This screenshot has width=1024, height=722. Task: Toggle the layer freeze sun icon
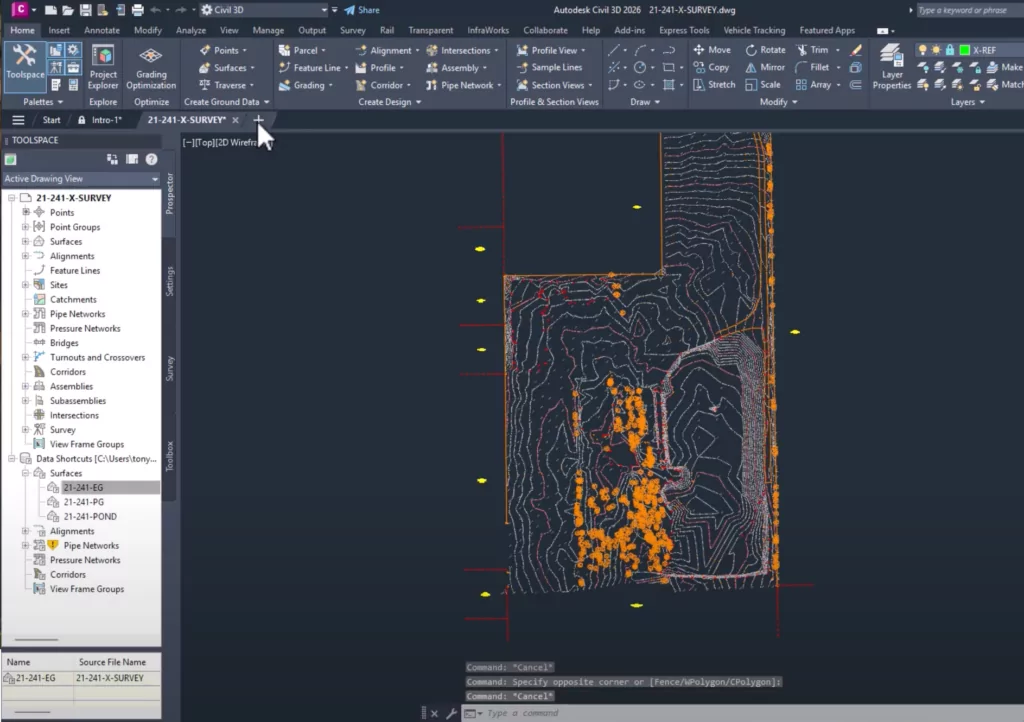tap(936, 50)
